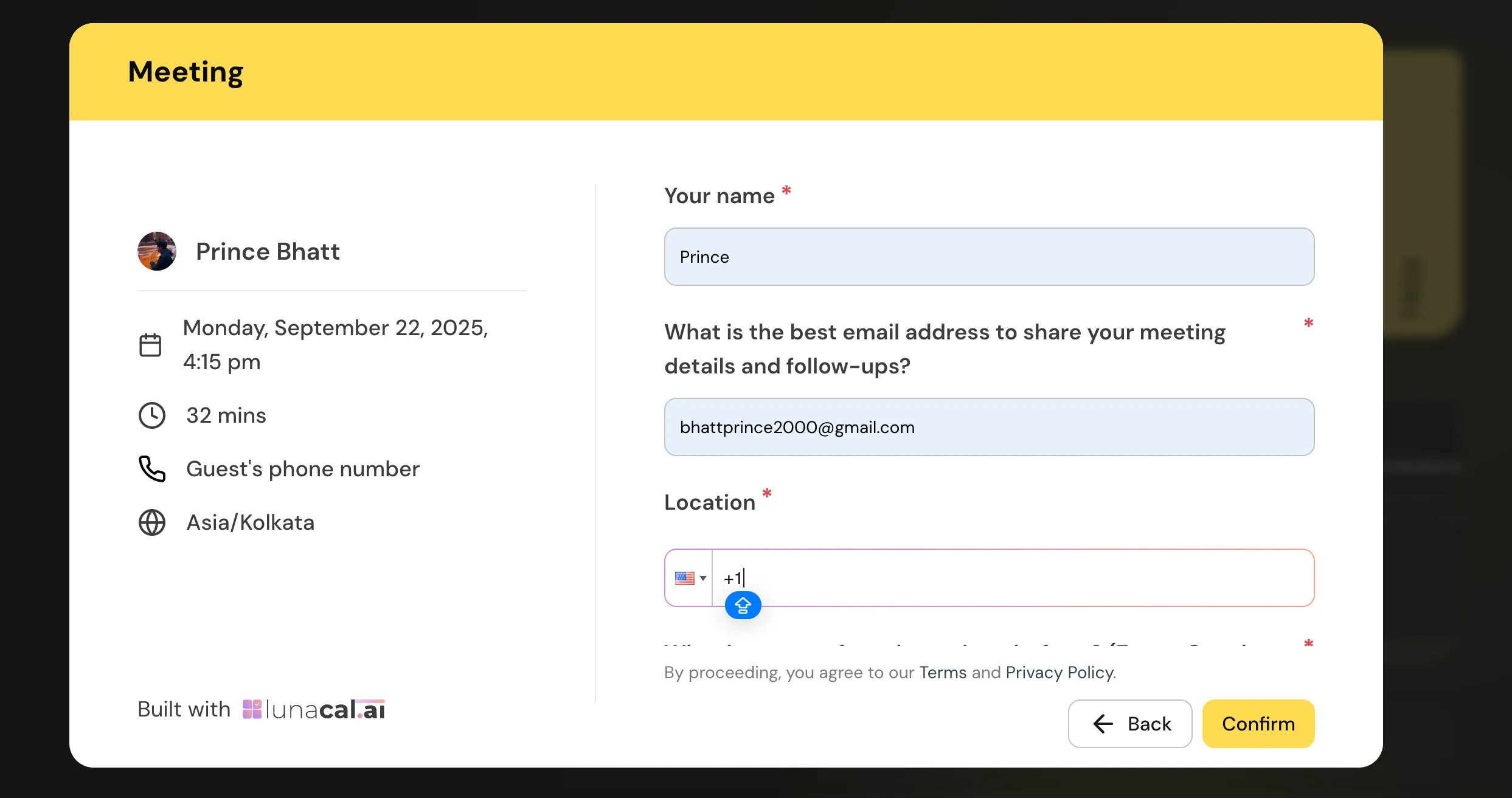Open the Terms link
Image resolution: width=1512 pixels, height=798 pixels.
(x=942, y=672)
